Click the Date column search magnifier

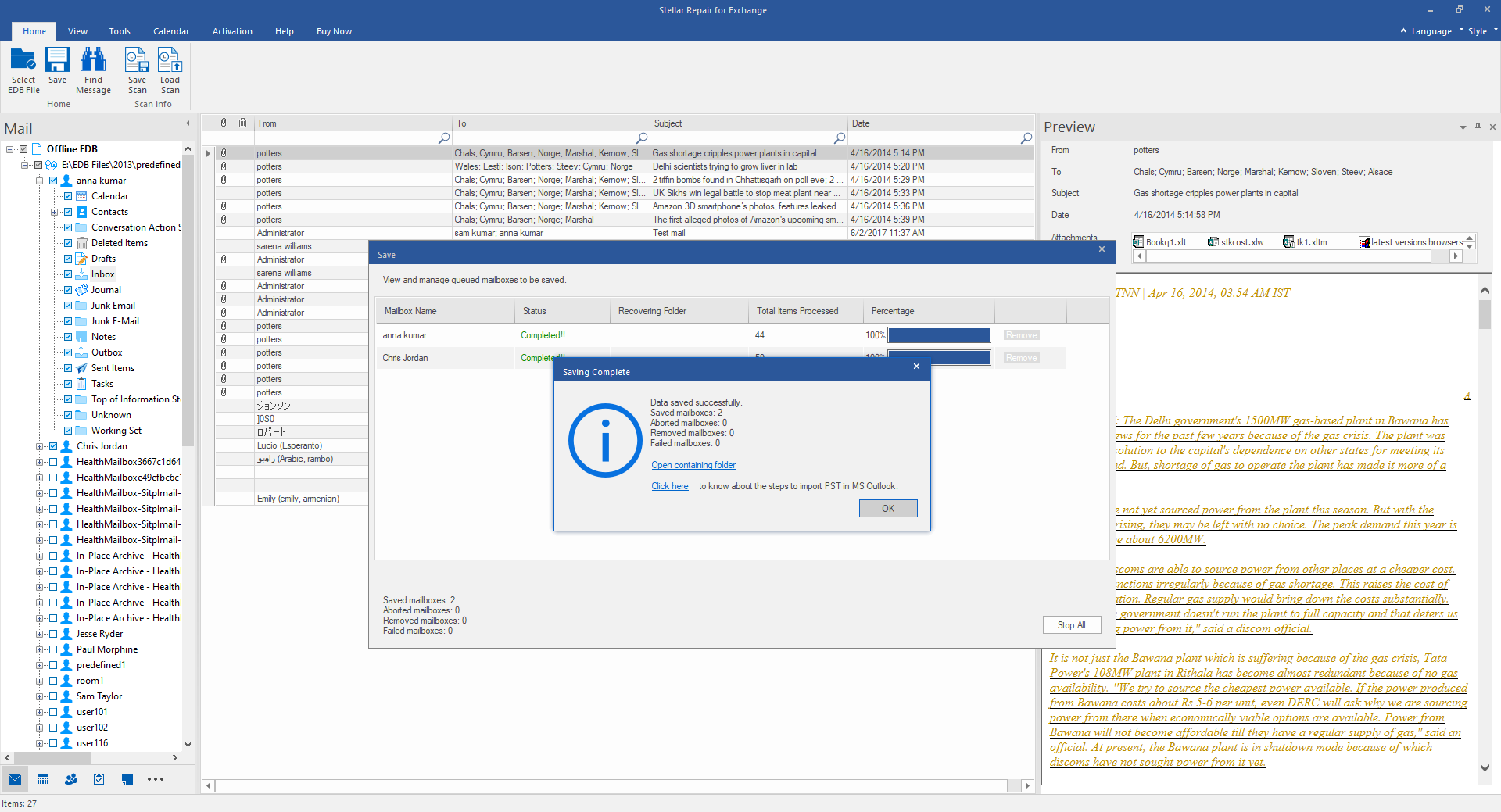(1026, 138)
